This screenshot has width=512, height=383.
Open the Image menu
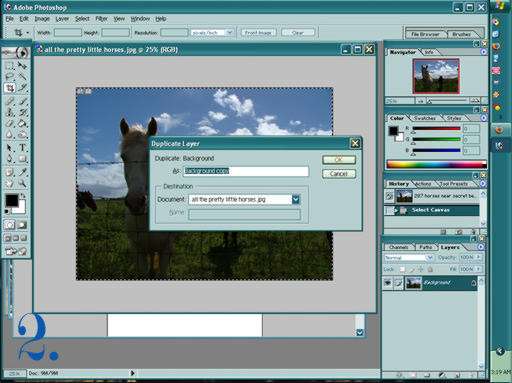coord(42,19)
